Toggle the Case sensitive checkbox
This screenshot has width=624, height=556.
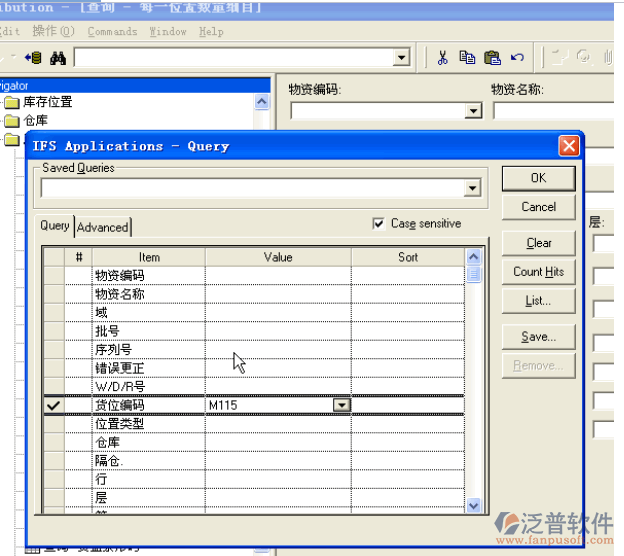click(x=378, y=223)
